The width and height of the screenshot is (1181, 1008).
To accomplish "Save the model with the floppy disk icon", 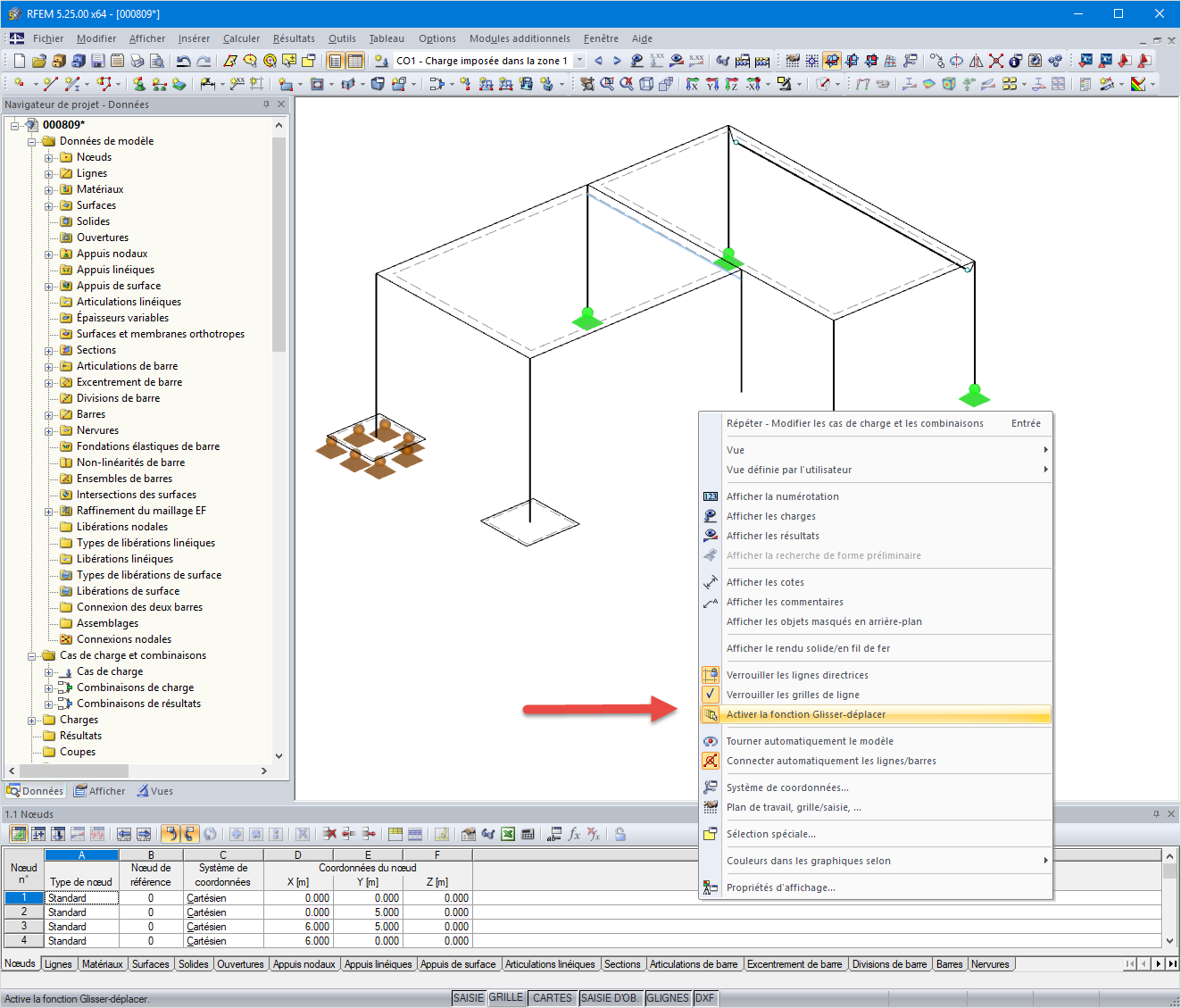I will (97, 61).
